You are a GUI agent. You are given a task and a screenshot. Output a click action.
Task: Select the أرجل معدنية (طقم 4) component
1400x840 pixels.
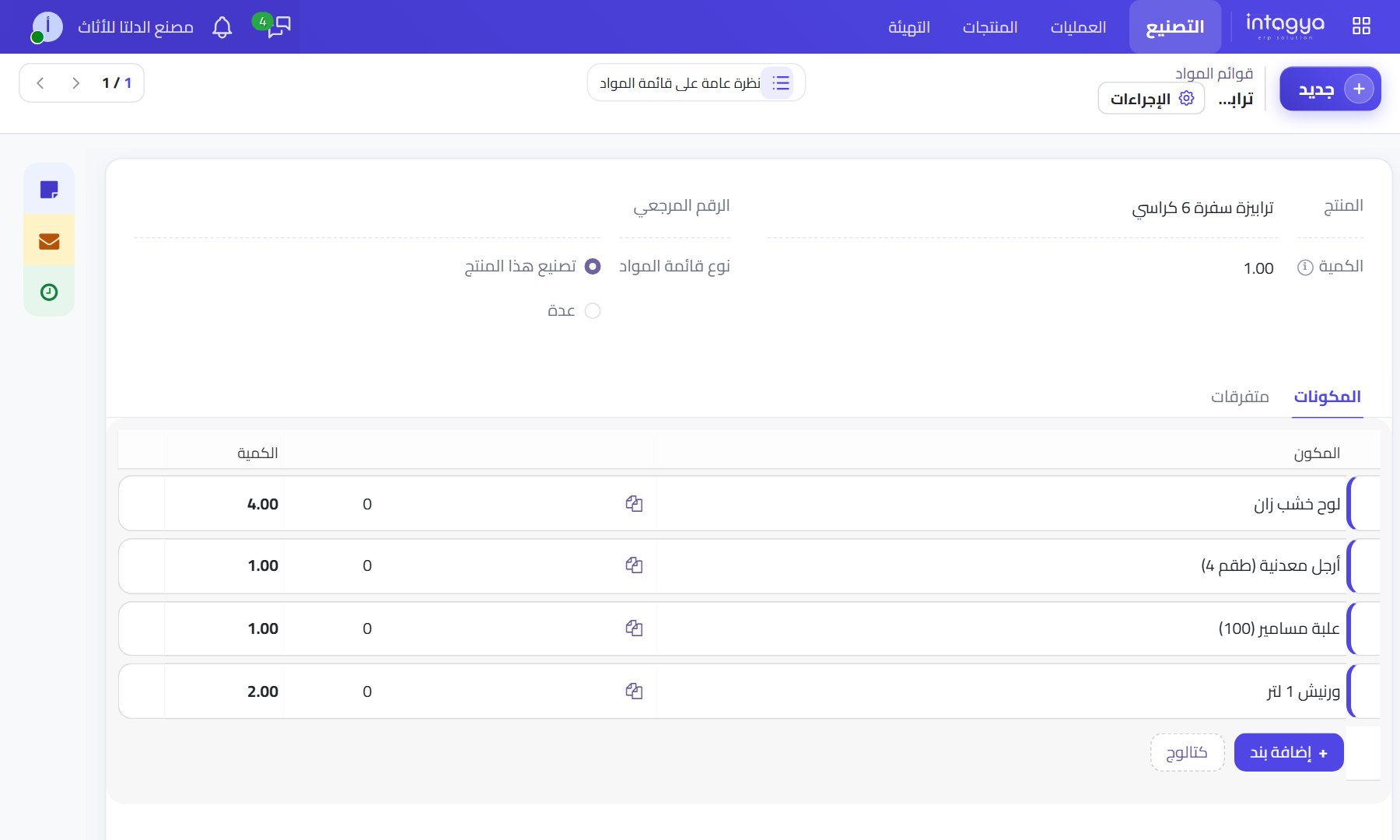[1270, 565]
